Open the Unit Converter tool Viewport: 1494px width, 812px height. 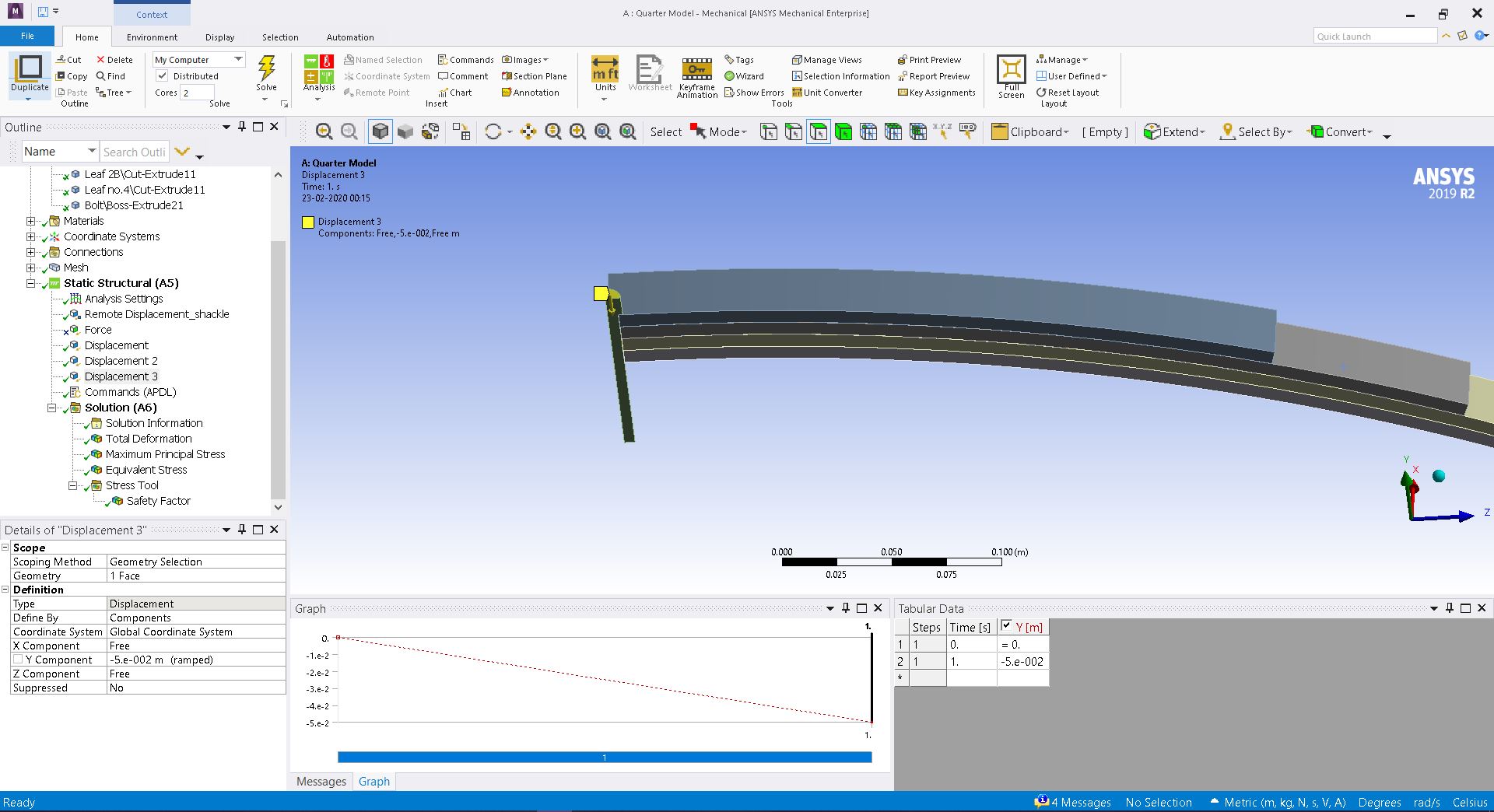tap(826, 93)
